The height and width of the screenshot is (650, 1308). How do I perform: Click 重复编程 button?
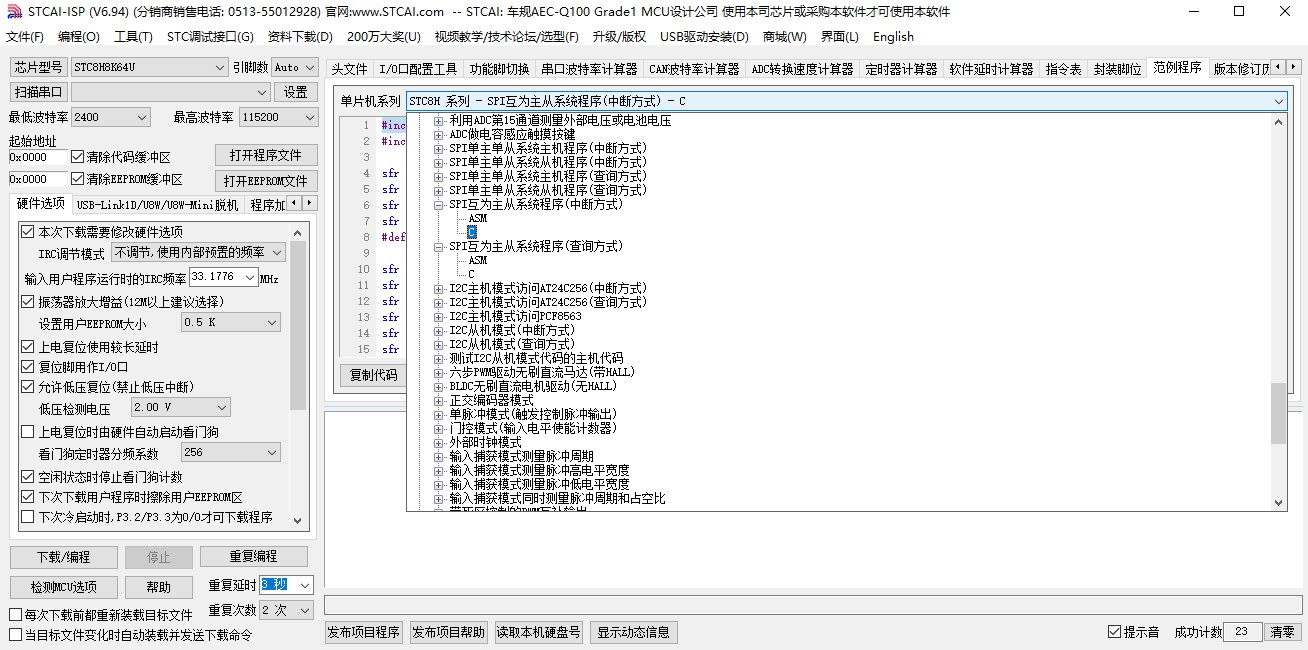point(253,557)
